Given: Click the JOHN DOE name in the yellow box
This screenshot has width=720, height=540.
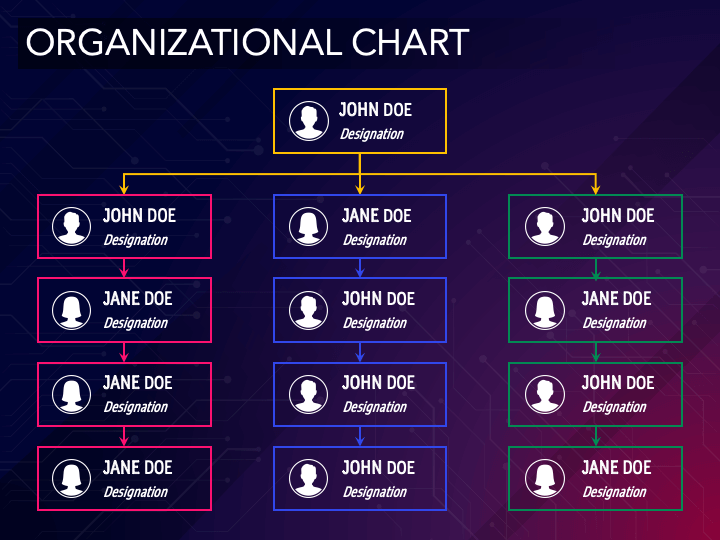Looking at the screenshot, I should pyautogui.click(x=375, y=110).
